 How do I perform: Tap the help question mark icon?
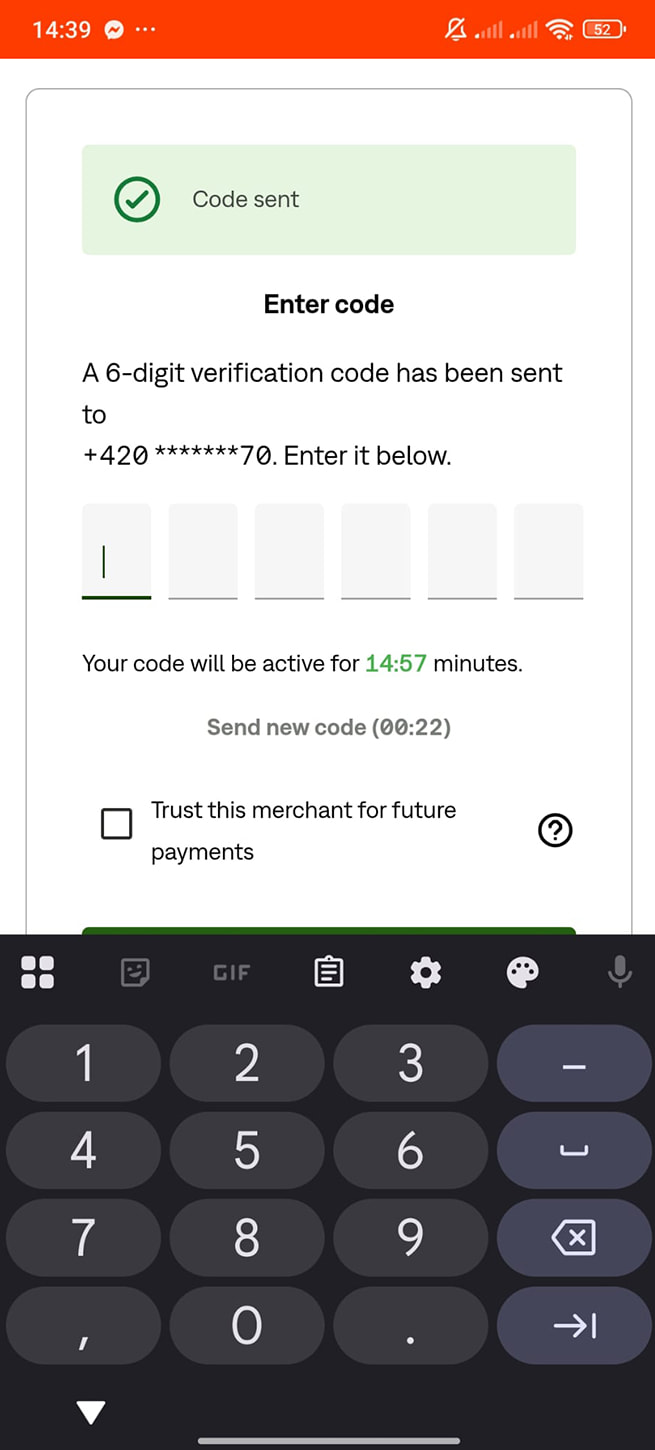(x=555, y=830)
